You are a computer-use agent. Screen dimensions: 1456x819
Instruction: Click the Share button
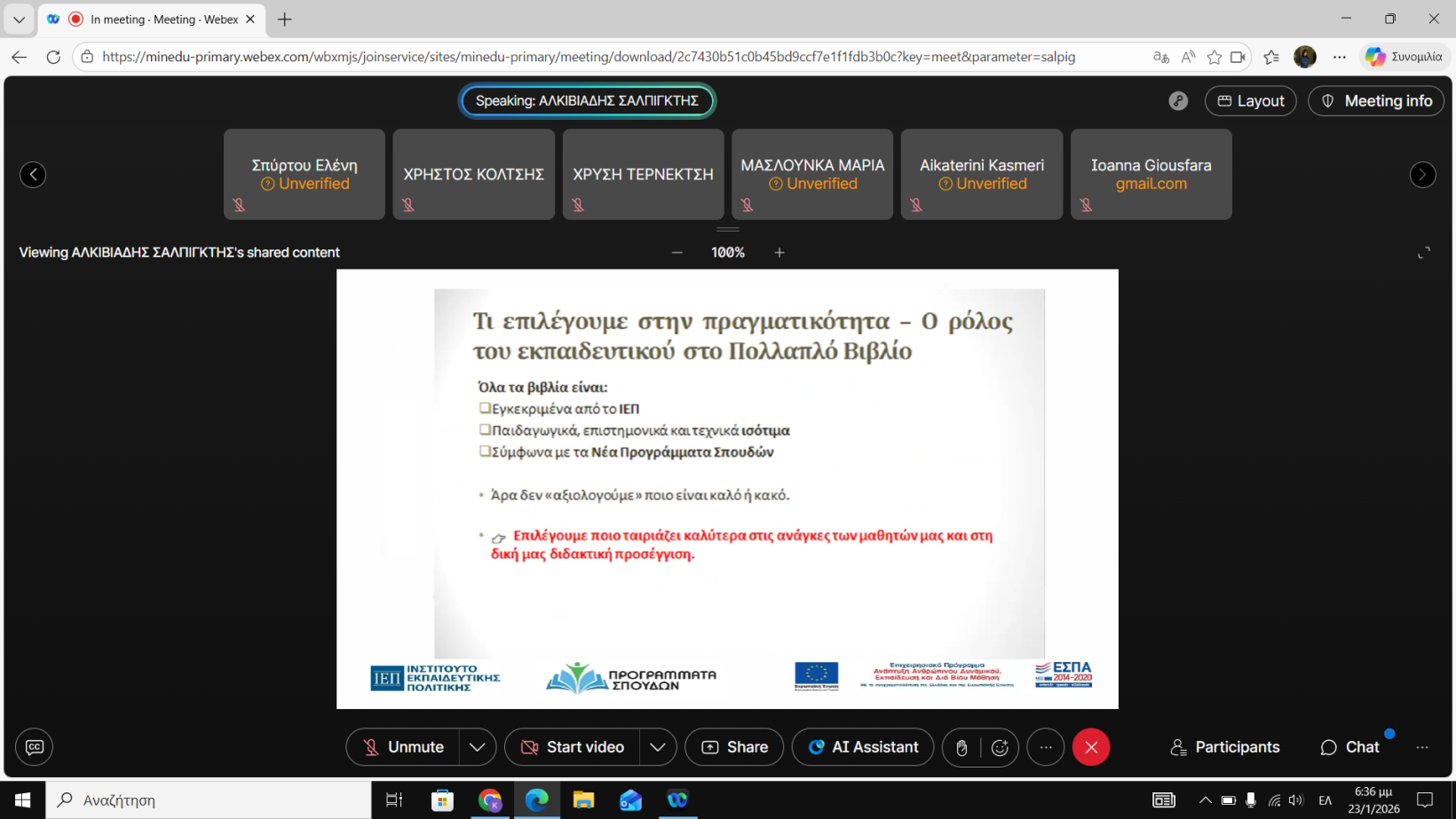(x=734, y=747)
